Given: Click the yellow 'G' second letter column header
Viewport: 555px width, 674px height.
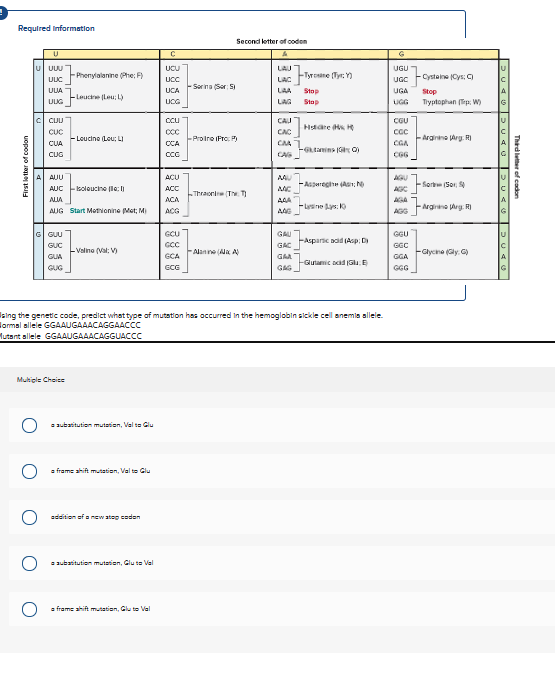Looking at the screenshot, I should 443,54.
